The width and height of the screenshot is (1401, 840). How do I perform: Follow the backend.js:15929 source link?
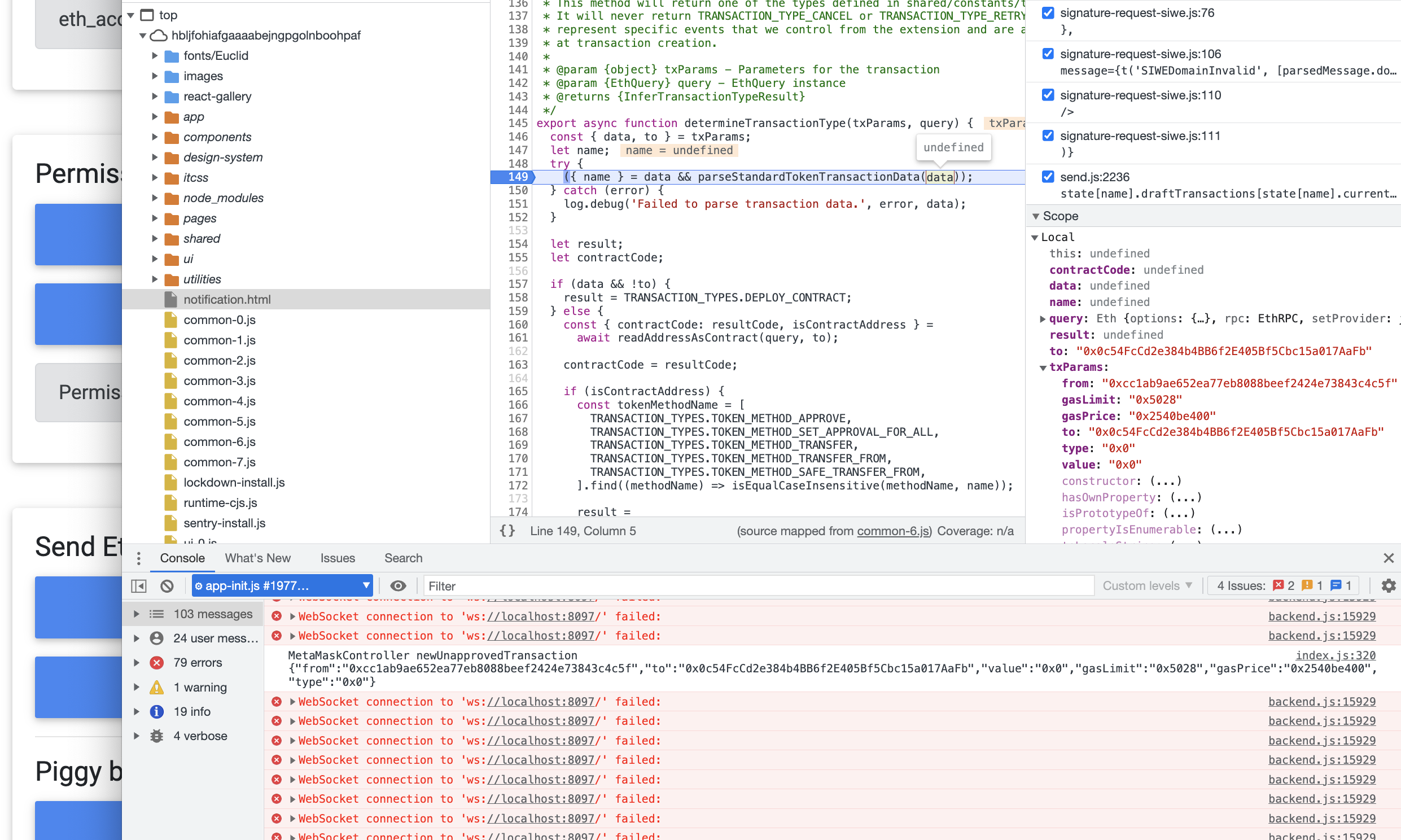coord(1322,616)
